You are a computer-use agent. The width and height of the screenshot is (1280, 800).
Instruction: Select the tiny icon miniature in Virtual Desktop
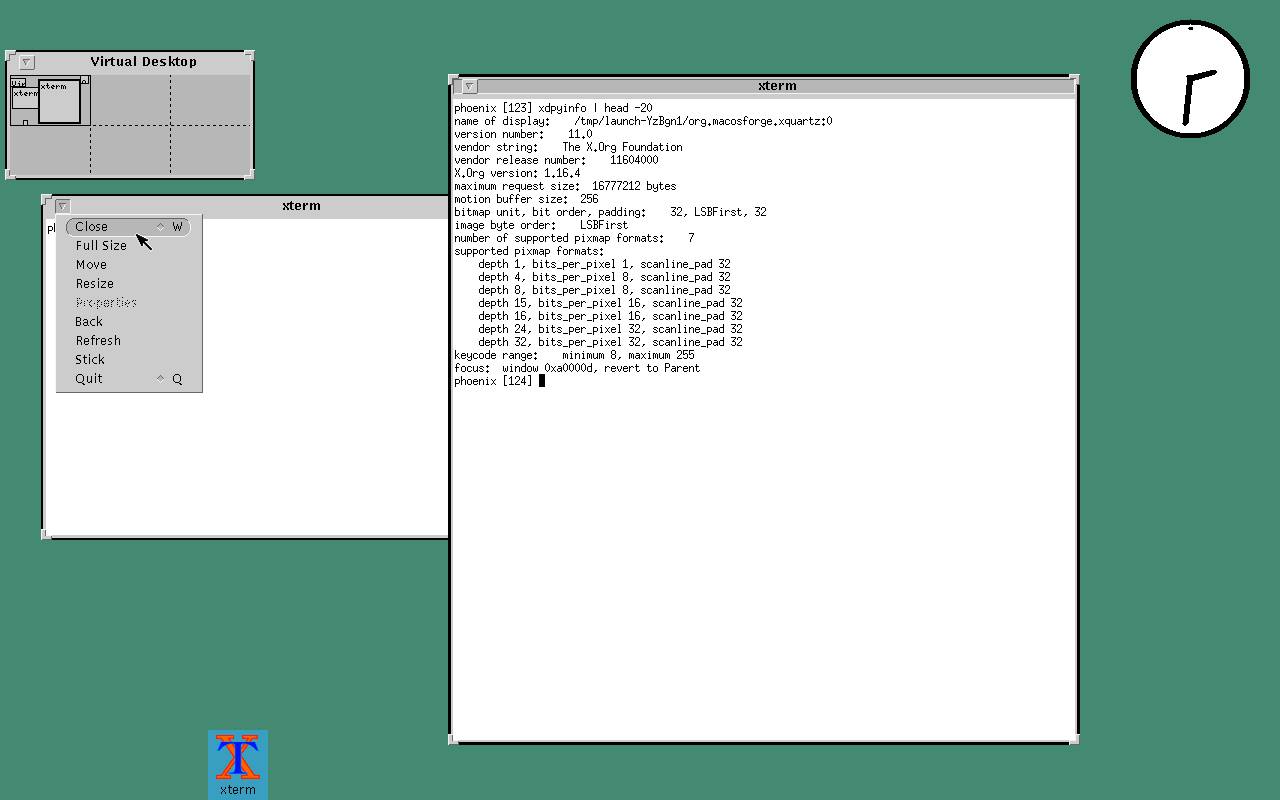[25, 123]
